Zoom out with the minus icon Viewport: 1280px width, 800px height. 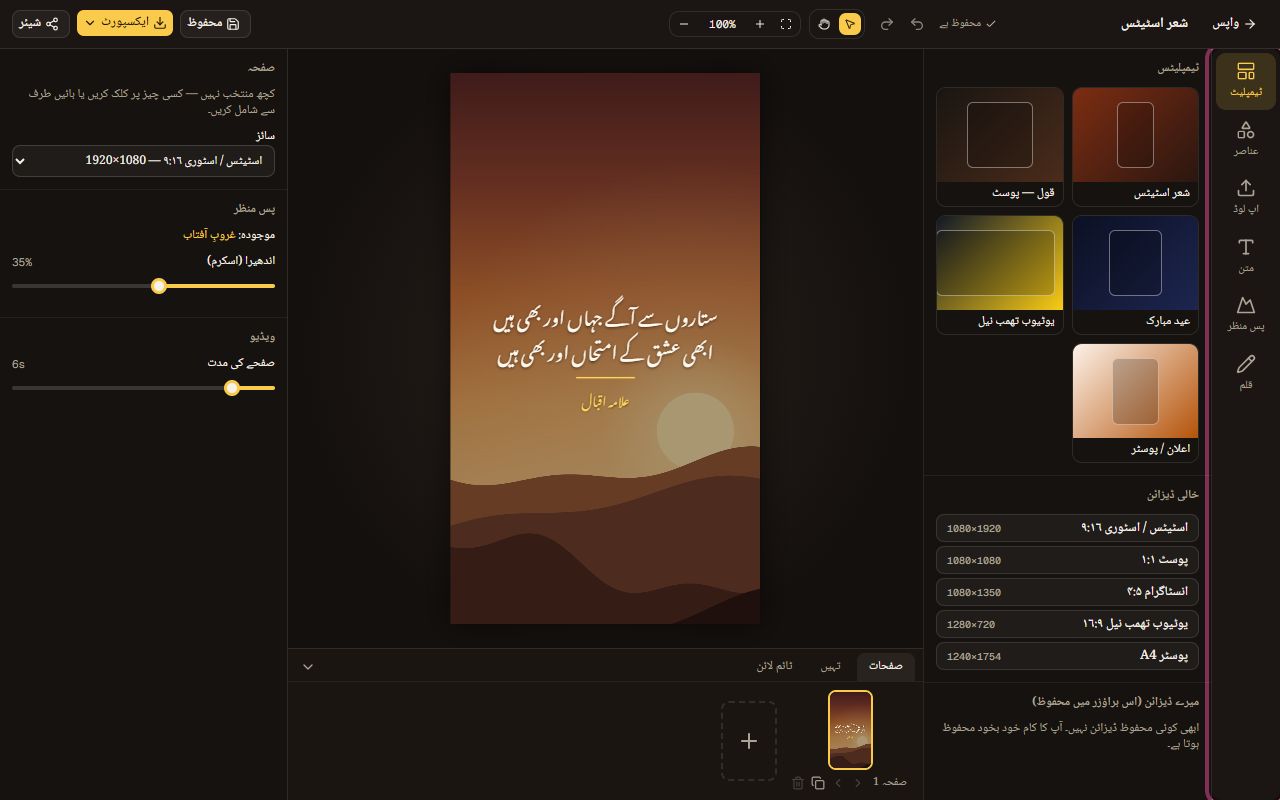[684, 24]
